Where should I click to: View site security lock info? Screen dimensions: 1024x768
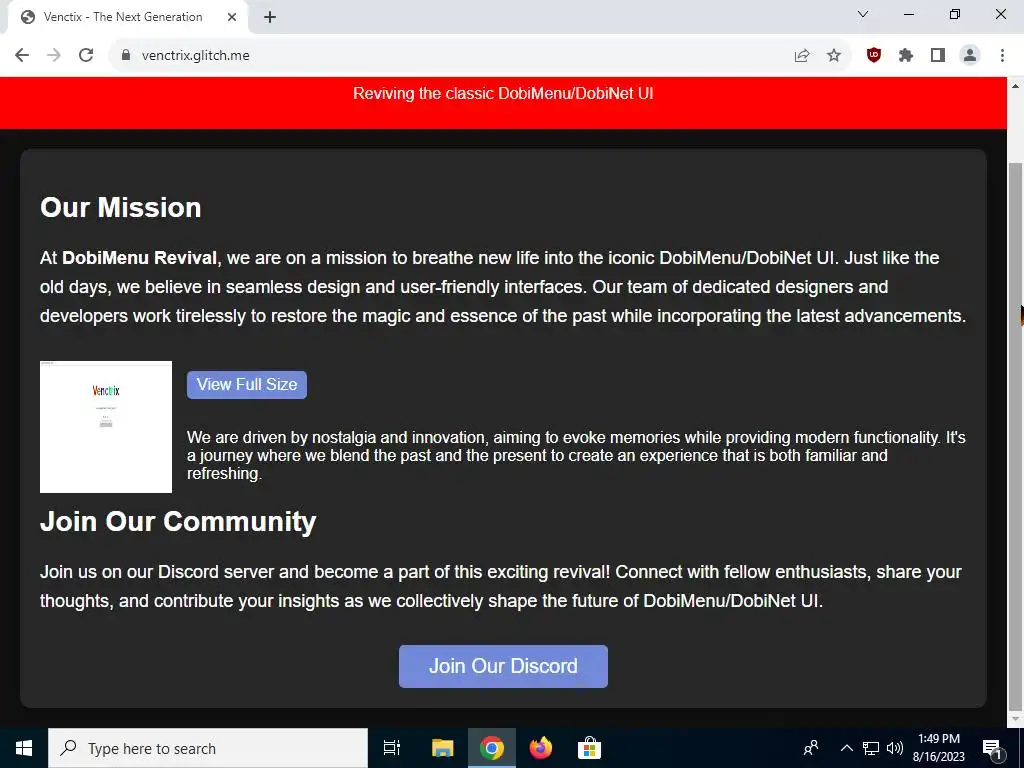tap(126, 56)
